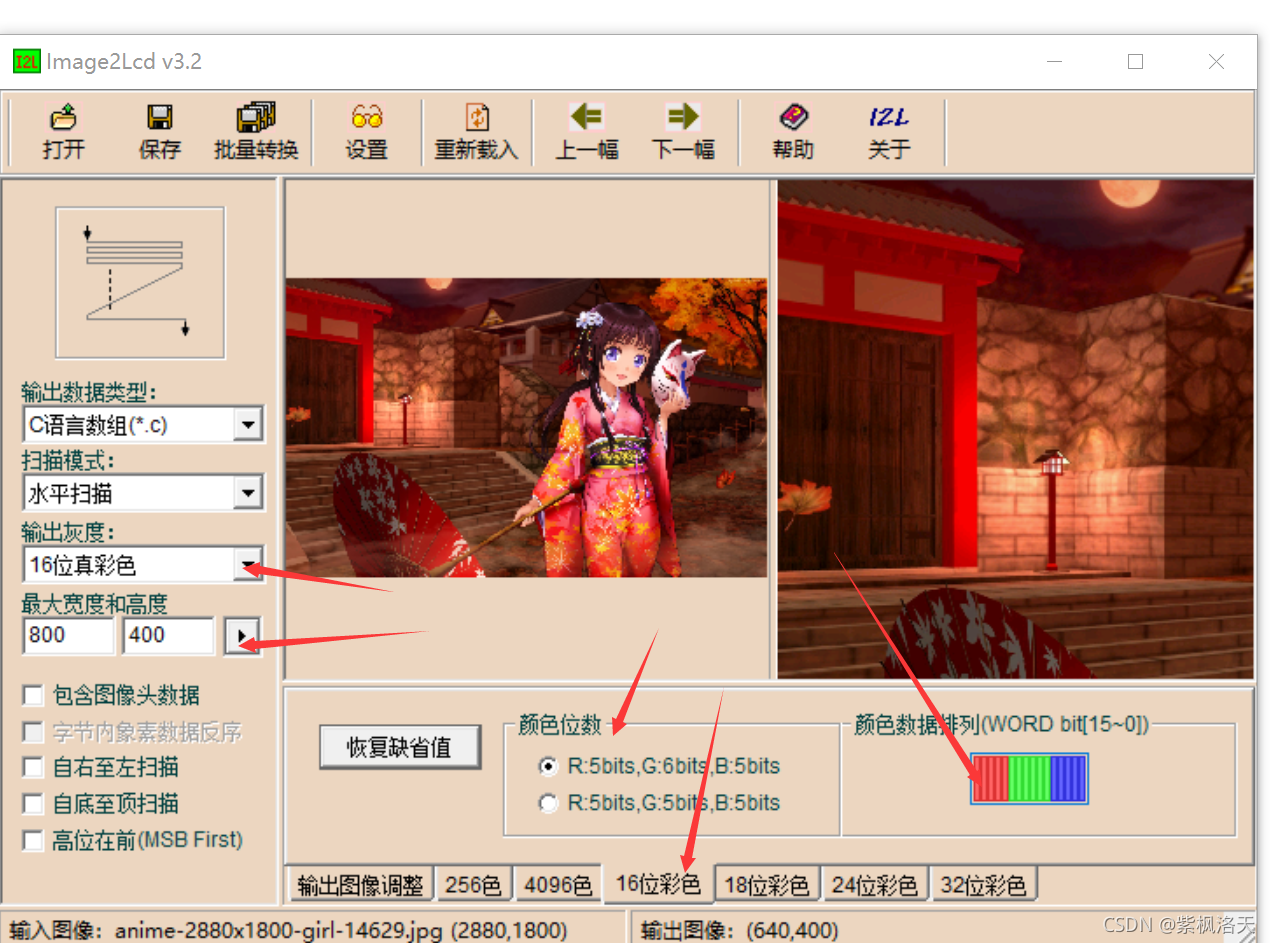
Task: Expand the 扫描模式 dropdown
Action: (x=247, y=493)
